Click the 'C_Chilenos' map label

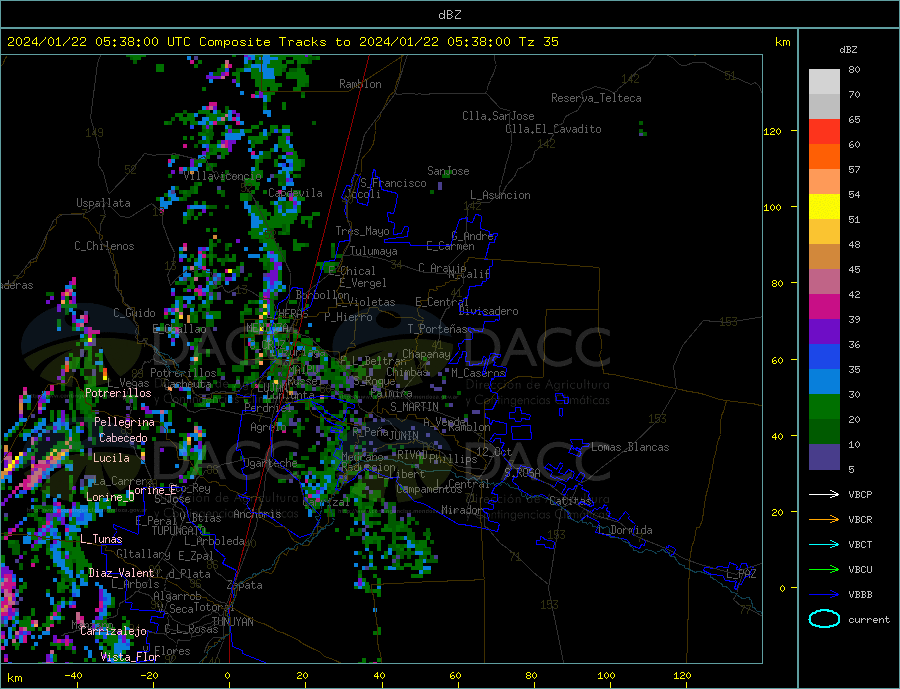(104, 246)
